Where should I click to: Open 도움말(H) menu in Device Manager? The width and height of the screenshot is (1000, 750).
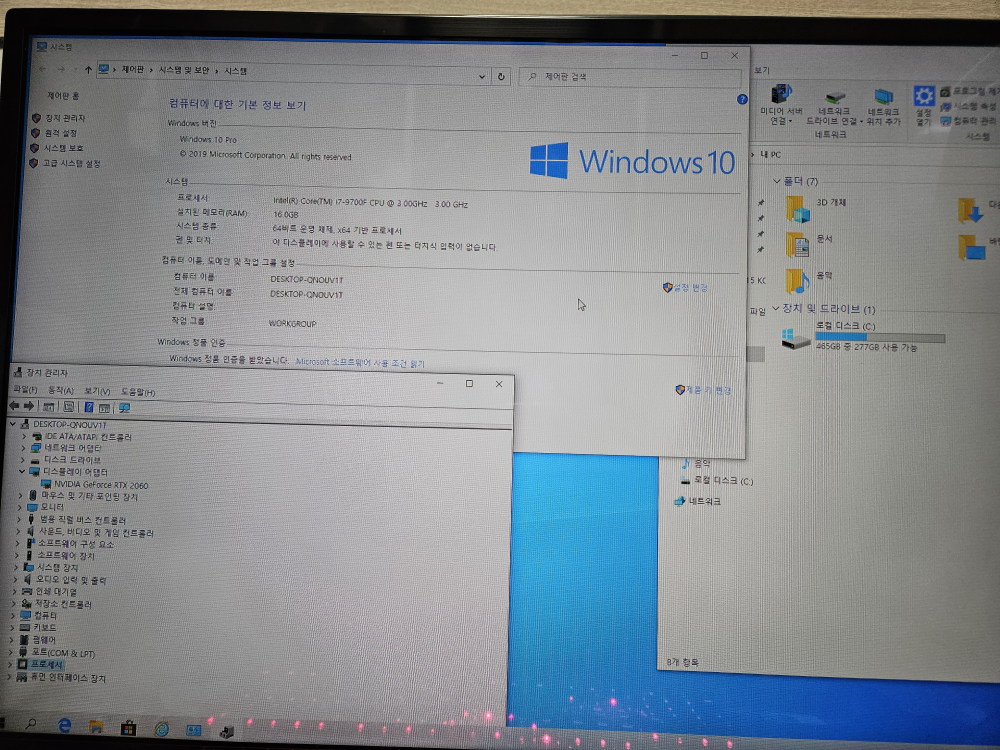point(138,392)
